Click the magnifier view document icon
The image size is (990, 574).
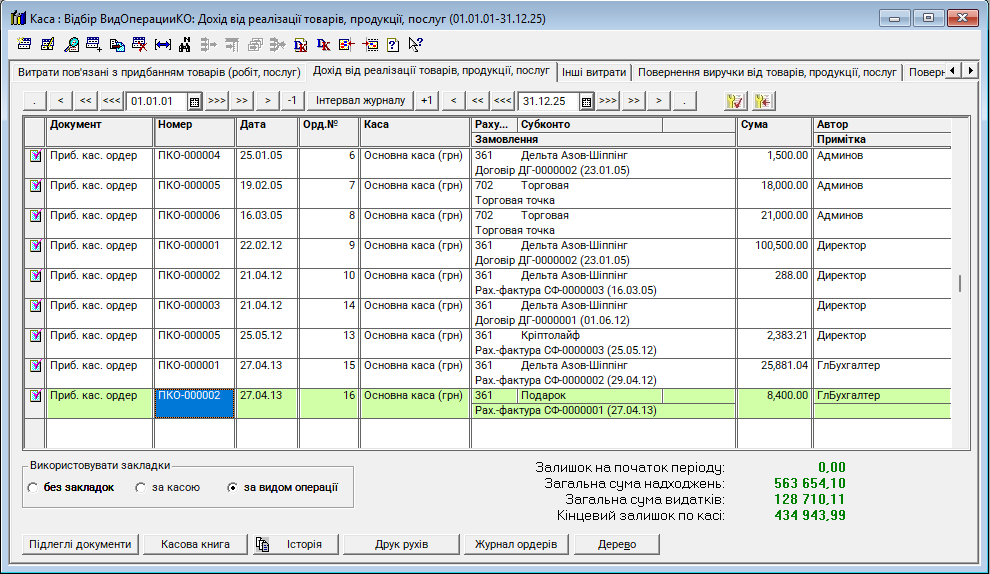[72, 44]
